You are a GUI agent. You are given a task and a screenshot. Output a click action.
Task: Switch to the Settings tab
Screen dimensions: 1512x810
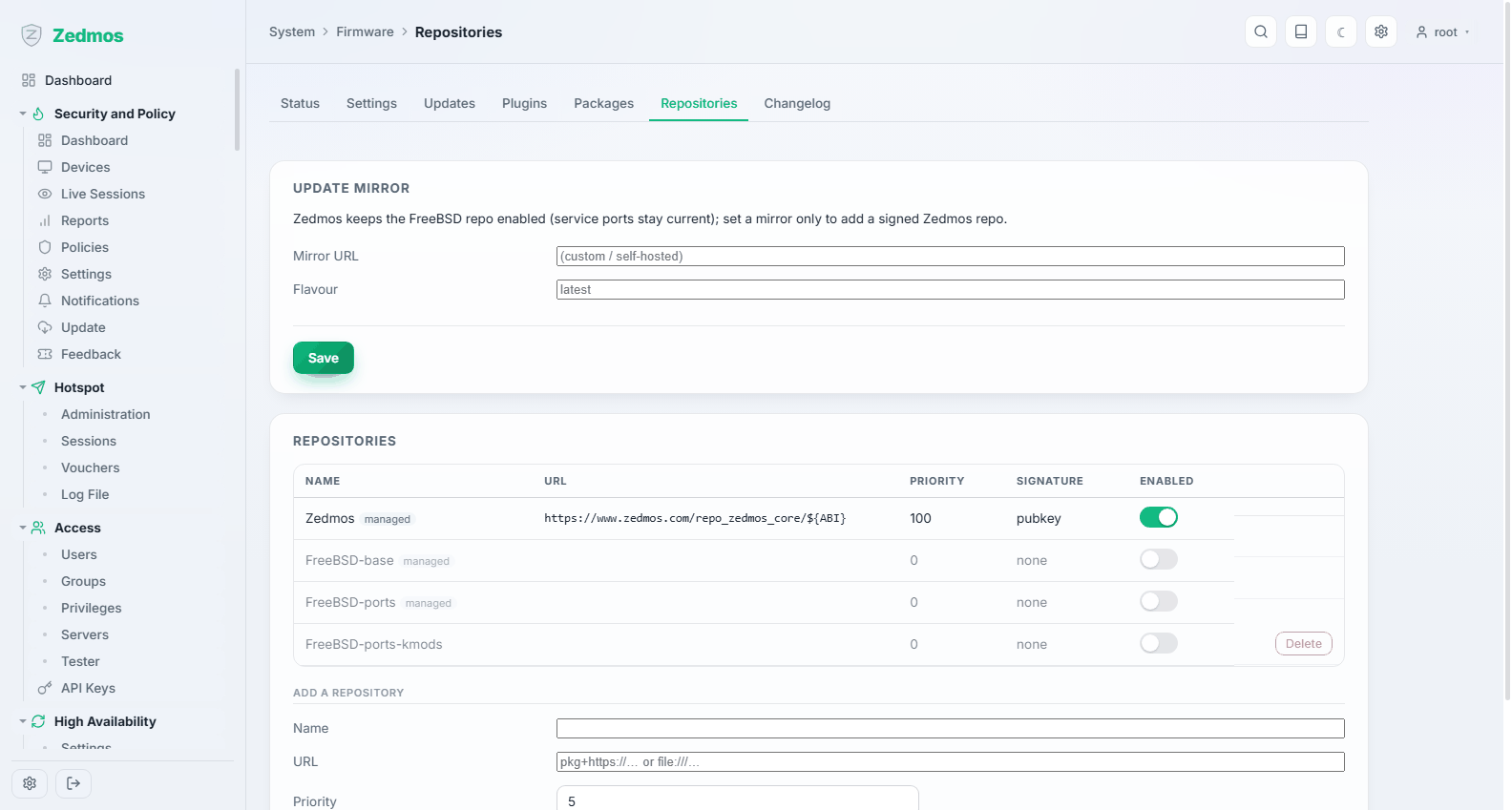click(371, 103)
